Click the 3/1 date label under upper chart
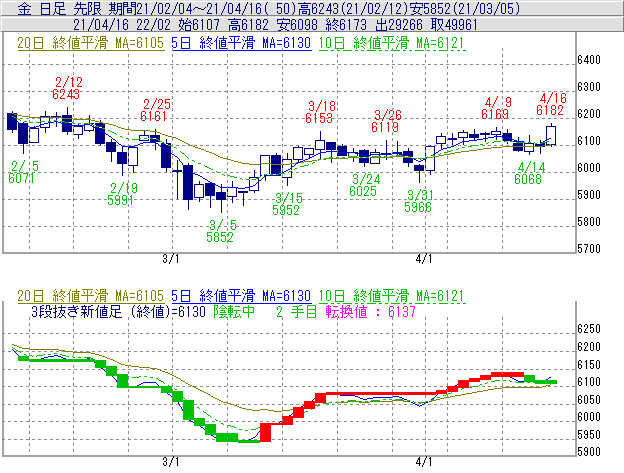Screen dimensions: 624x473 [170, 259]
